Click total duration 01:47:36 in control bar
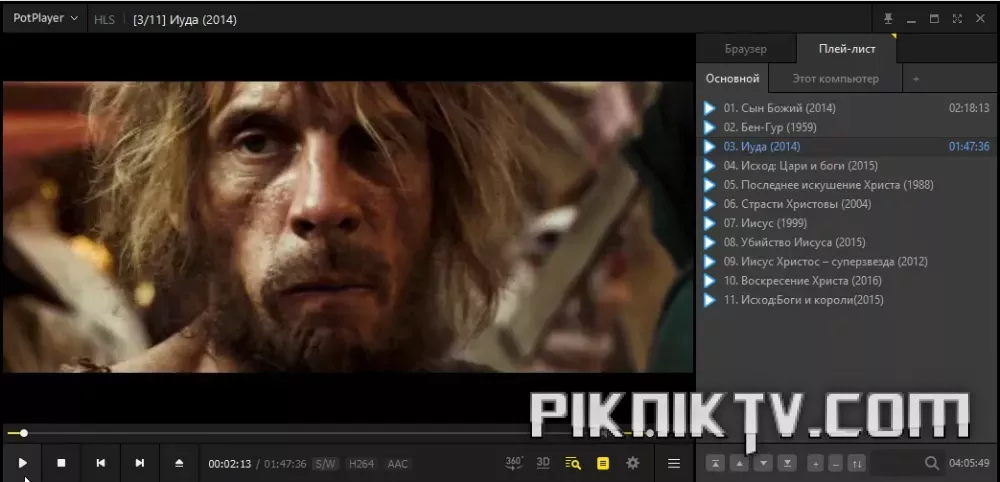Screen dimensions: 1000x482 [286, 464]
